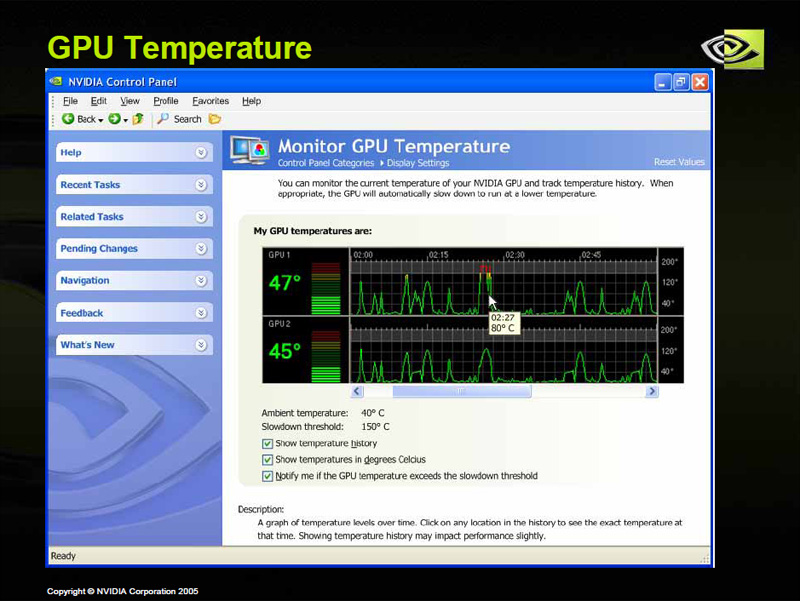Click the Back toolbar label

point(86,119)
